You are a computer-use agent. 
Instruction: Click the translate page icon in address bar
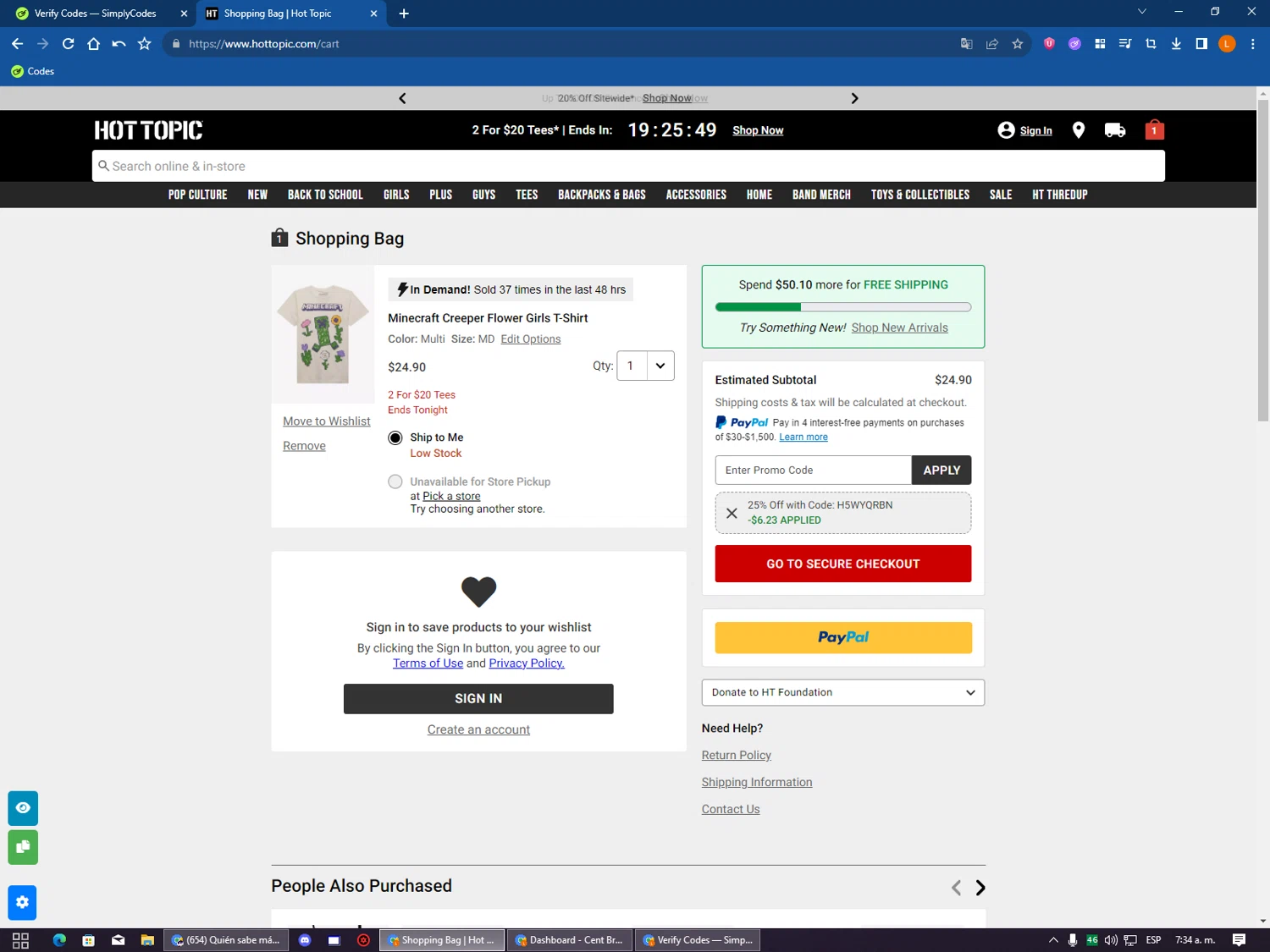click(x=966, y=44)
